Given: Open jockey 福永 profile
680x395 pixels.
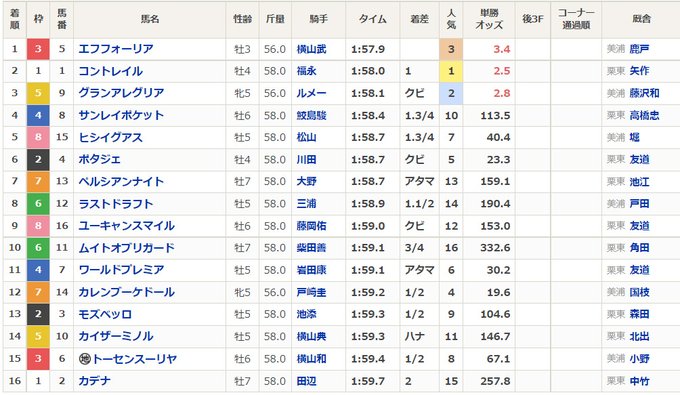Looking at the screenshot, I should coord(307,71).
